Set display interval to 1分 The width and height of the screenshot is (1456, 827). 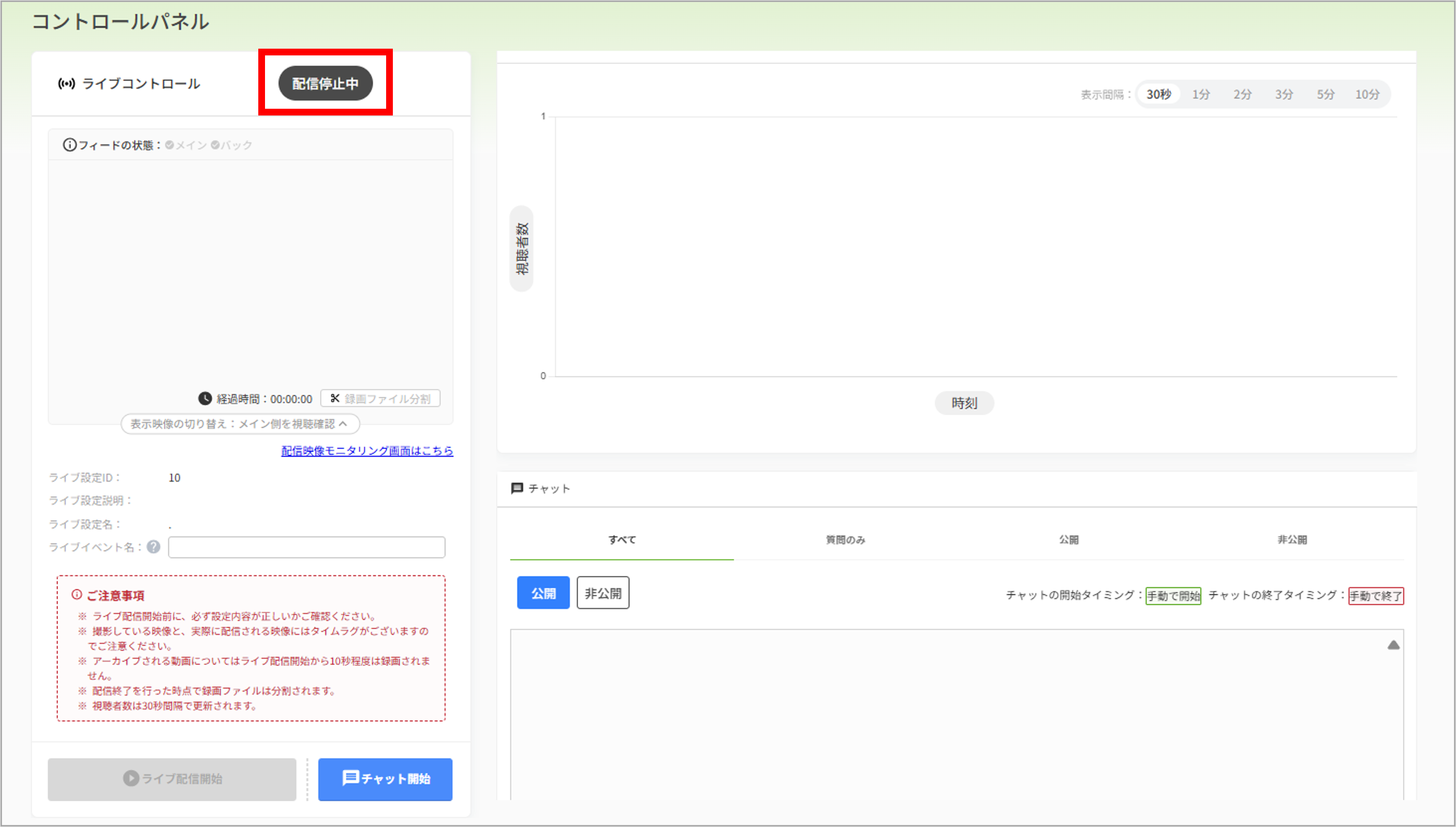[x=1200, y=94]
